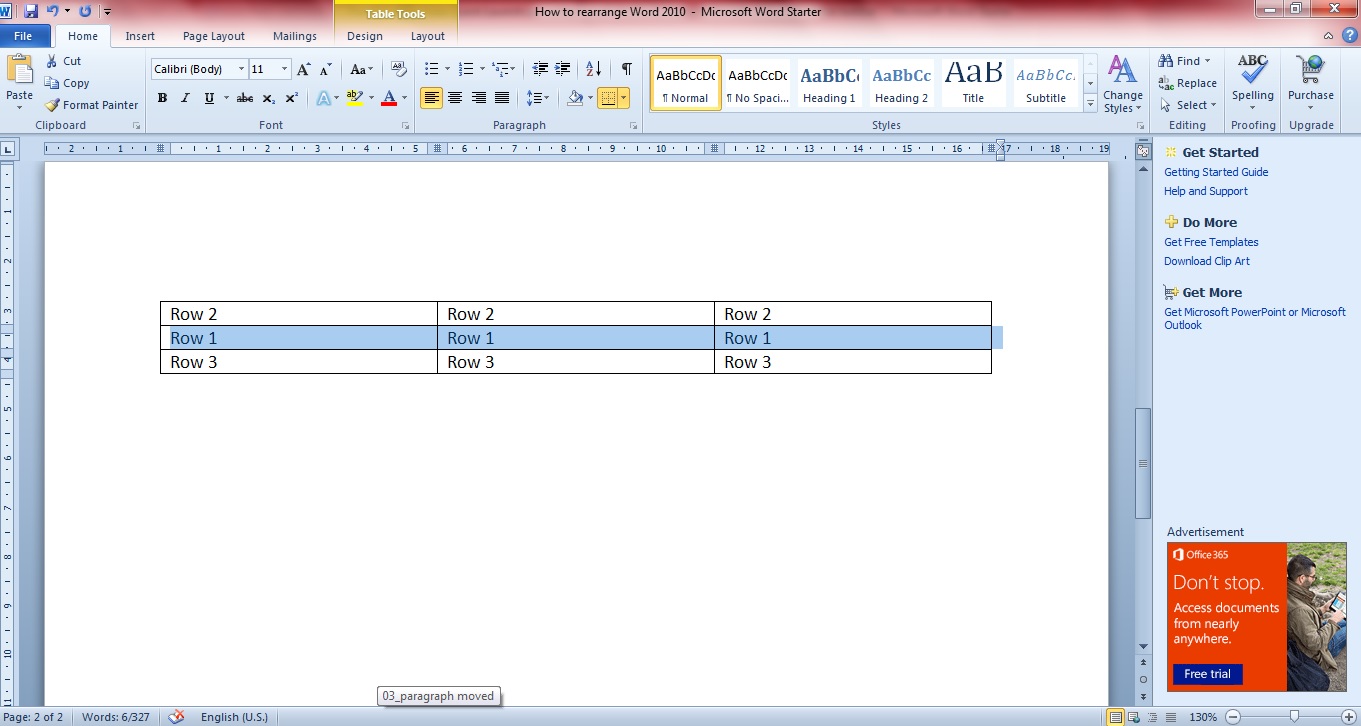Center the text alignment
The image size is (1361, 726).
click(455, 98)
